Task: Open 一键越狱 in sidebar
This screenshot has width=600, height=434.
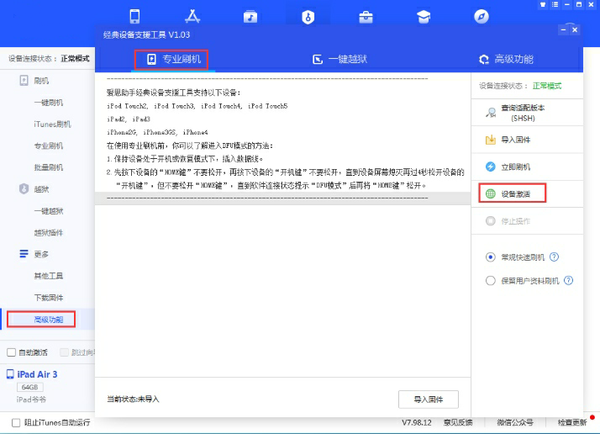Action: pyautogui.click(x=48, y=211)
